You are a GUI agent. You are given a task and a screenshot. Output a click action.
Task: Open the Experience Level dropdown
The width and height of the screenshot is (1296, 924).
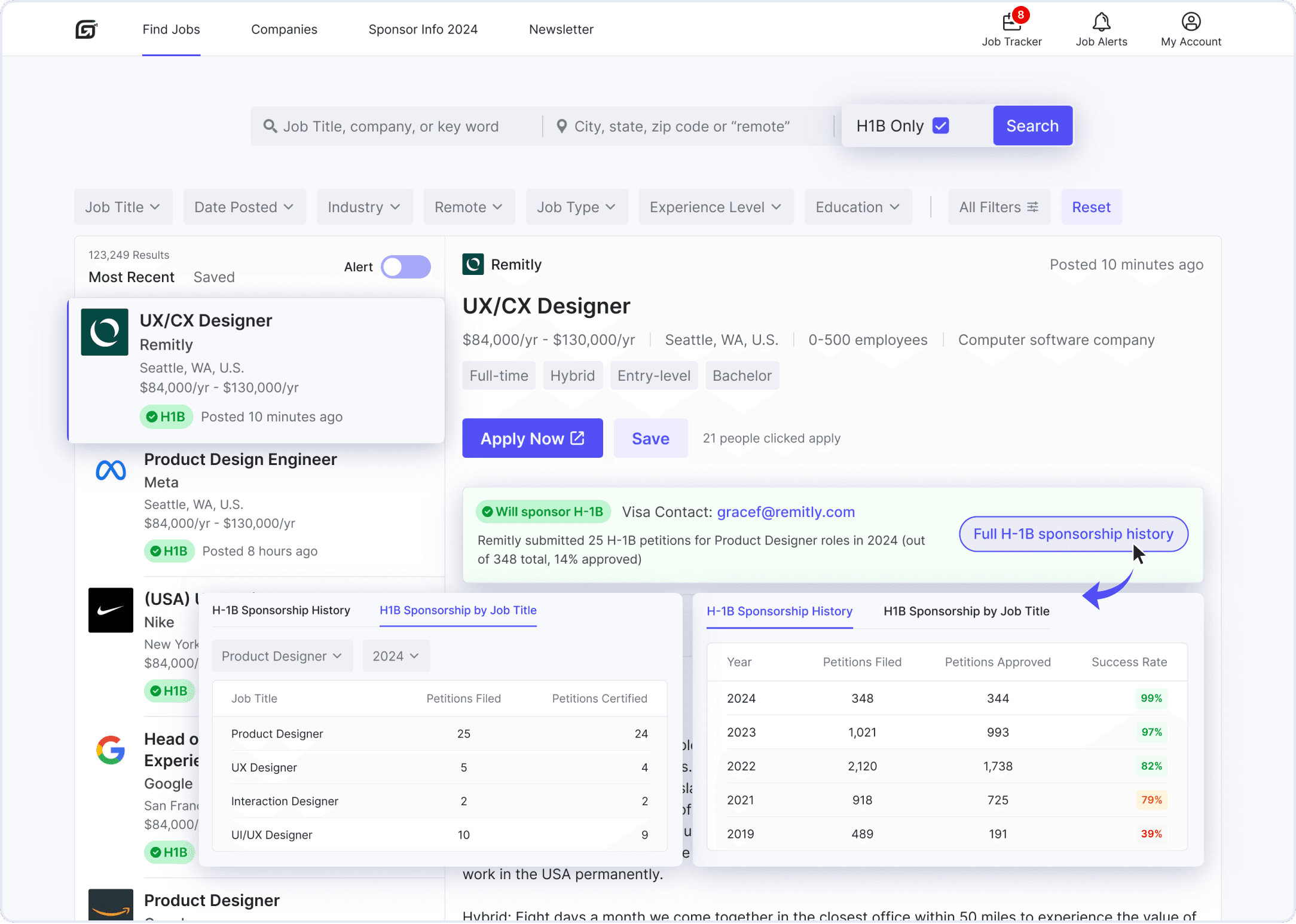coord(716,207)
